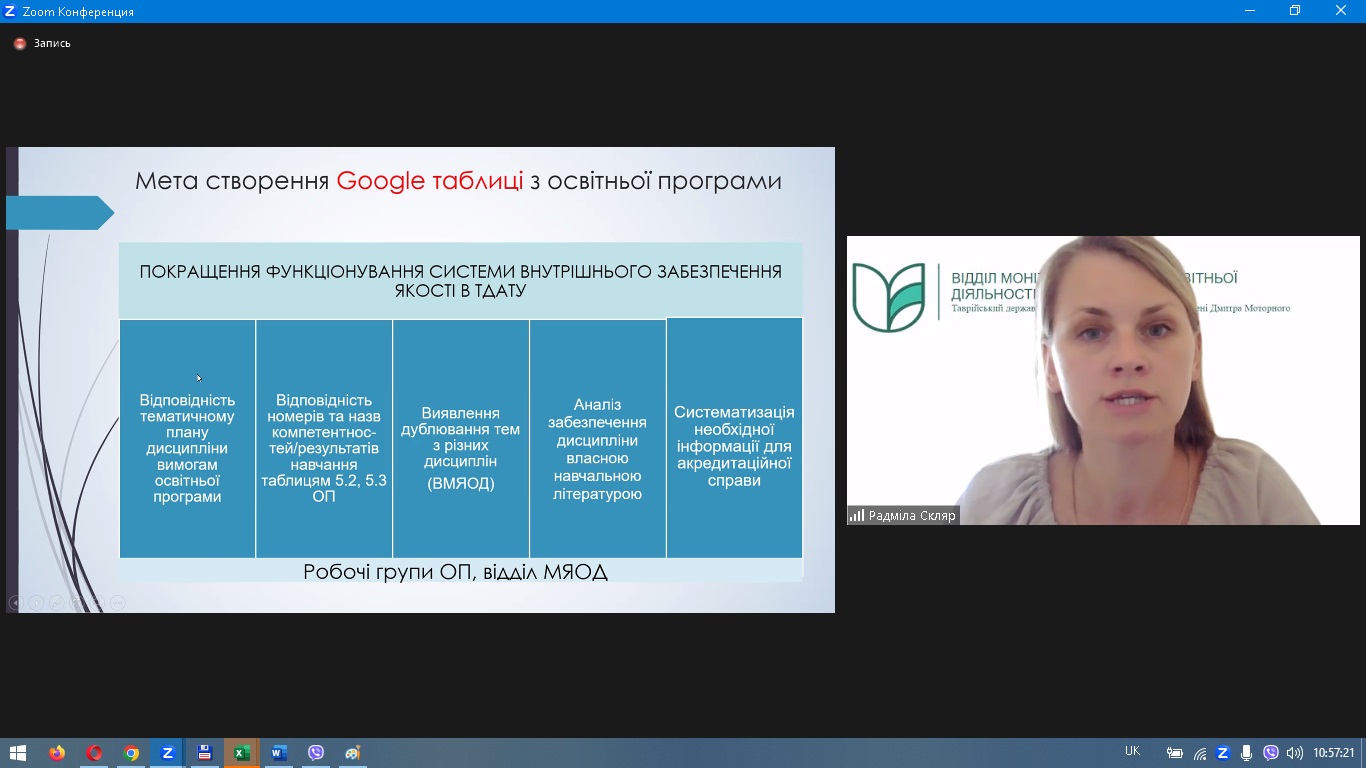The width and height of the screenshot is (1366, 768).
Task: Open Opera browser from the taskbar
Action: (x=94, y=753)
